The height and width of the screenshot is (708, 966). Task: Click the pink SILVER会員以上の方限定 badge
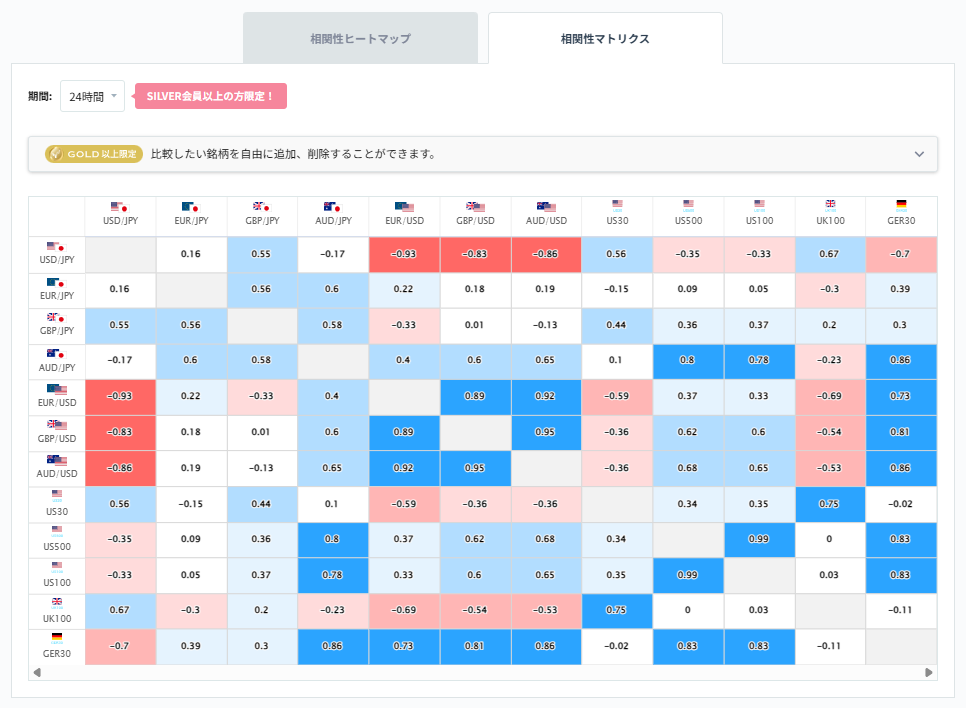point(210,96)
